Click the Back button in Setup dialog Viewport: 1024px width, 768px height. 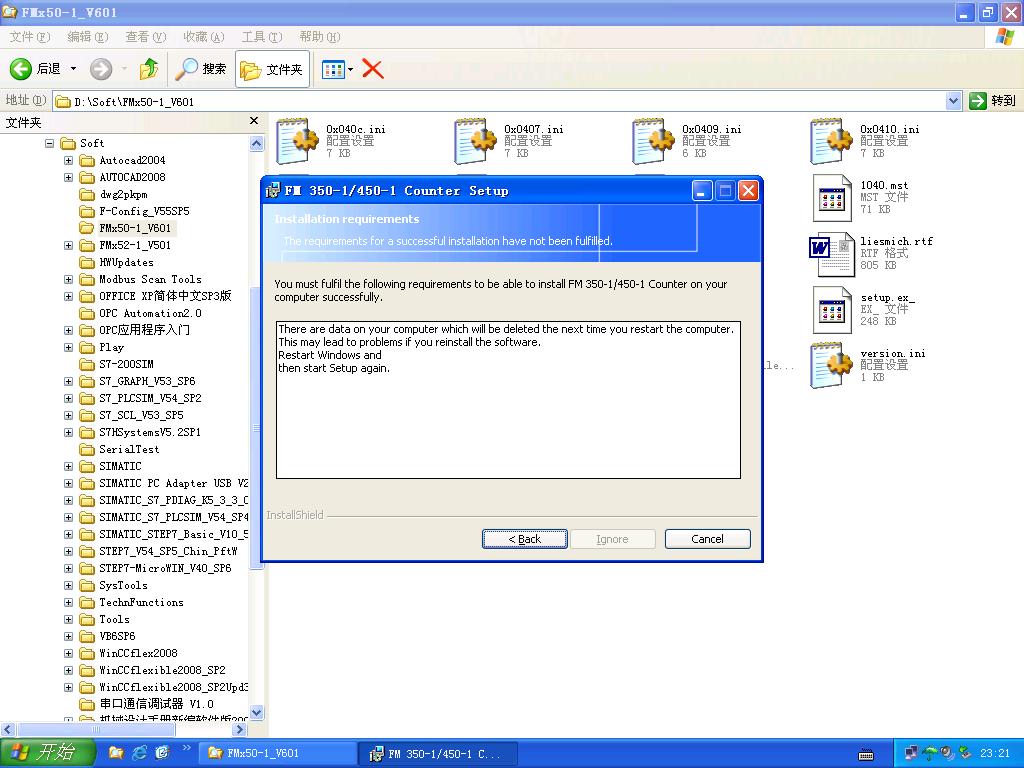pyautogui.click(x=524, y=539)
